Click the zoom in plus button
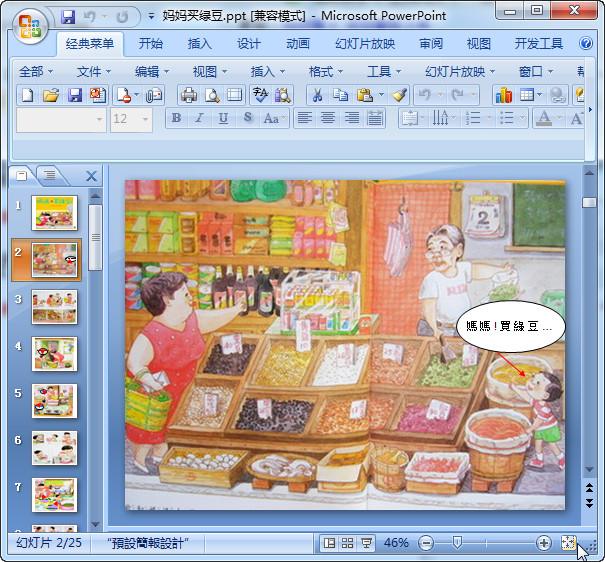 tap(543, 543)
